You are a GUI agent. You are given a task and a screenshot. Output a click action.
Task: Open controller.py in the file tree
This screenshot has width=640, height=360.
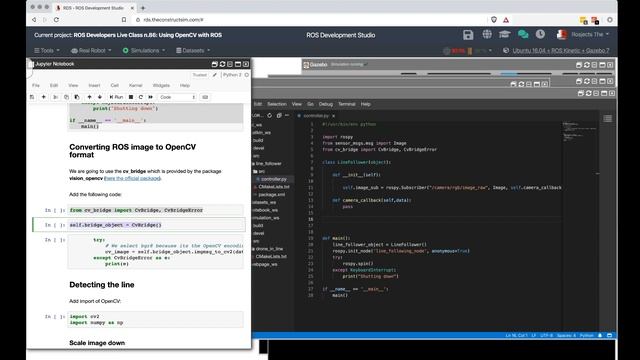click(x=273, y=179)
